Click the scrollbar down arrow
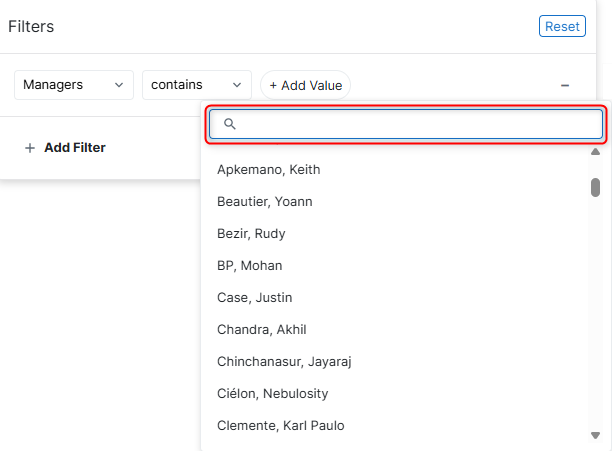 coord(595,435)
